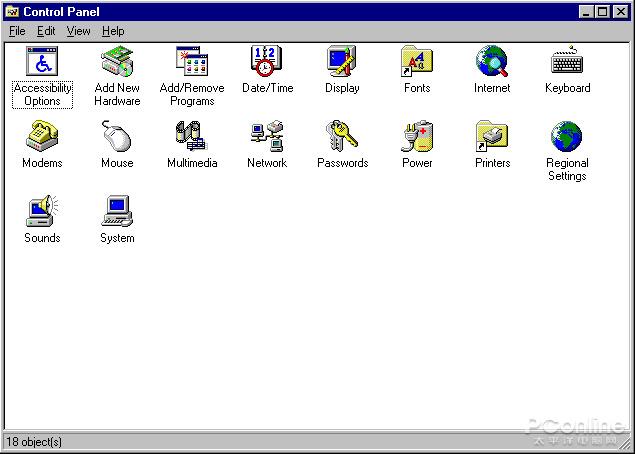Click the Control Panel title bar system icon
Viewport: 635px width, 454px height.
coord(13,11)
